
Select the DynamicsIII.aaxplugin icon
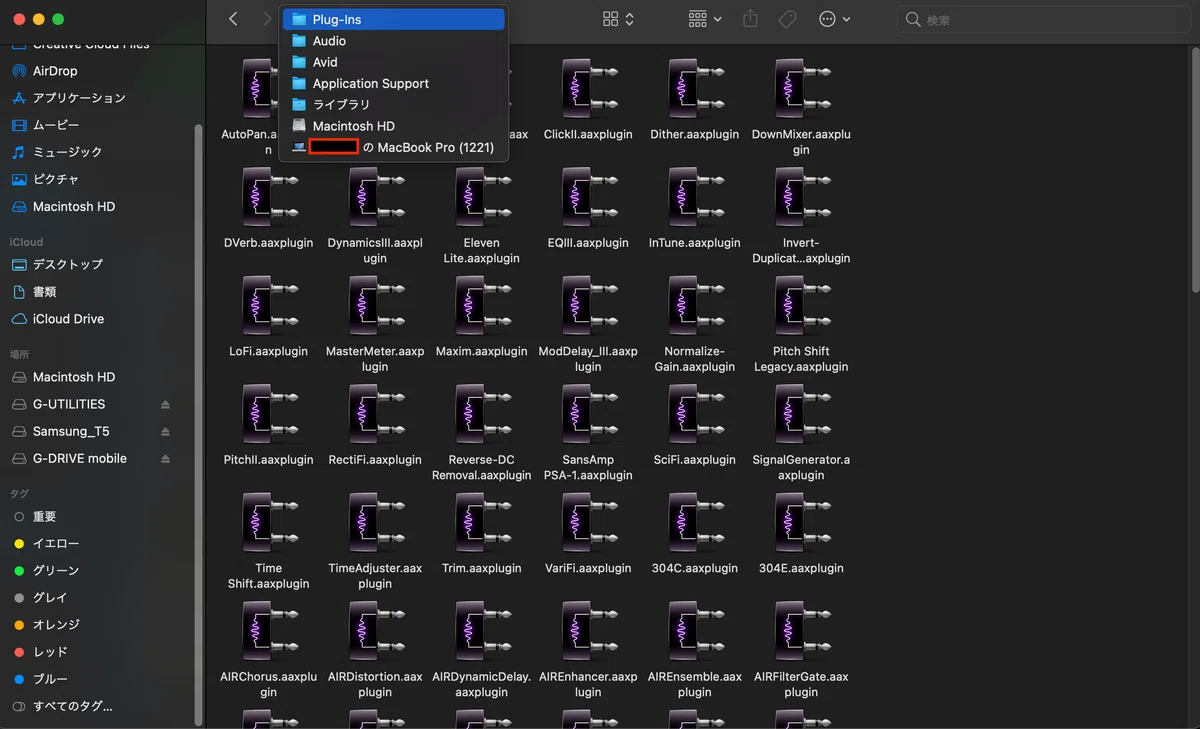(375, 197)
